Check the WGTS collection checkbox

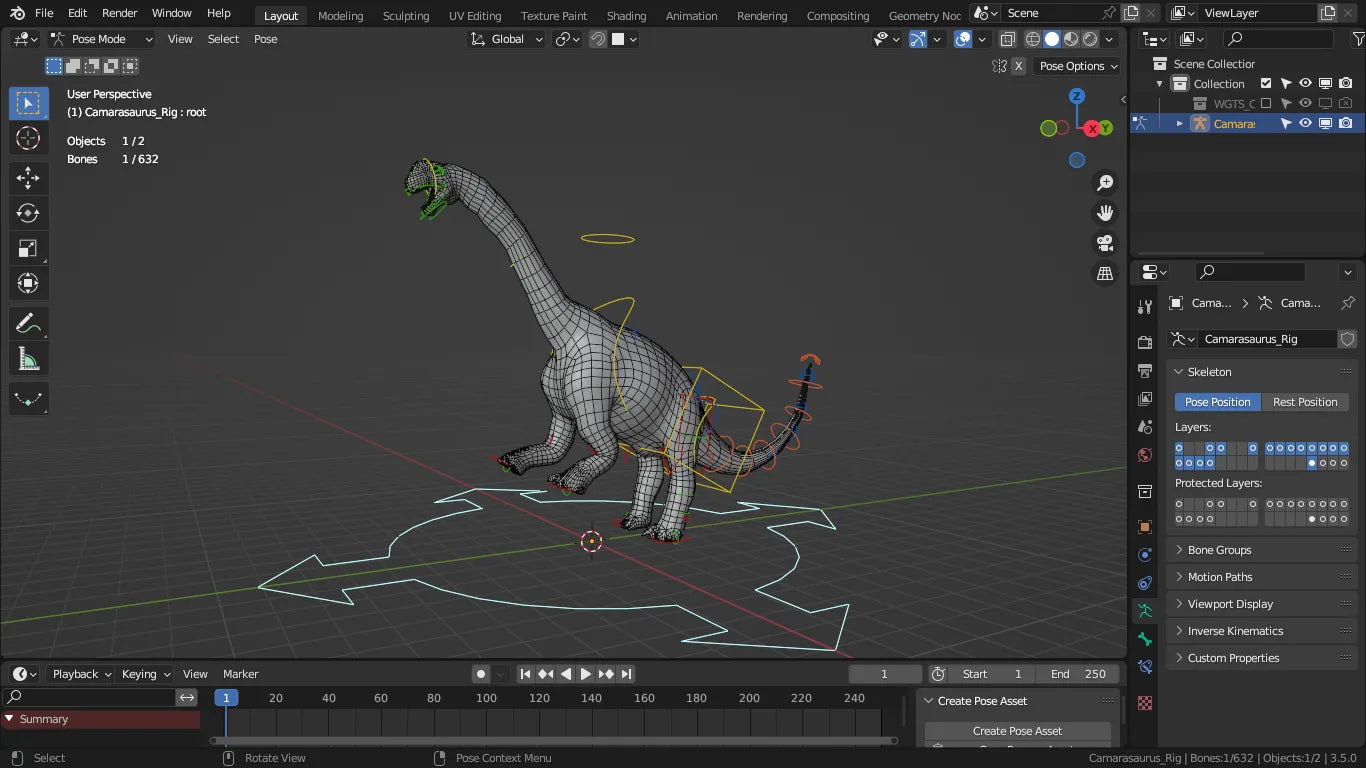(1266, 103)
